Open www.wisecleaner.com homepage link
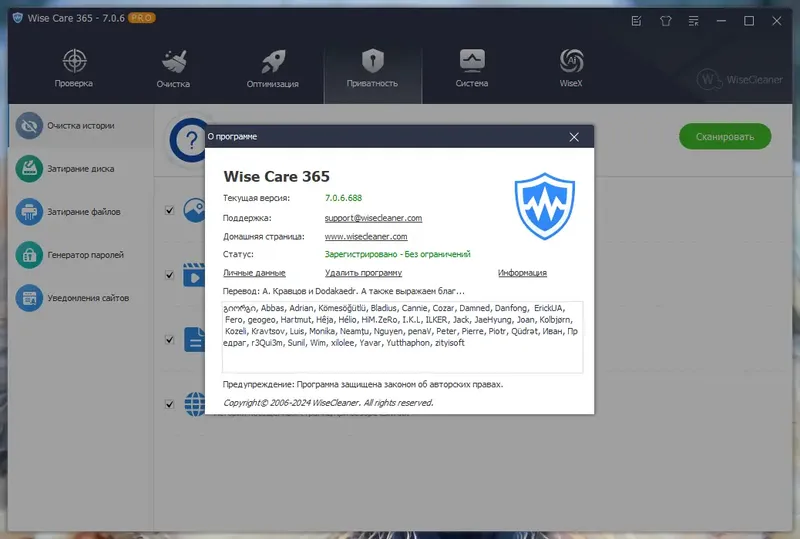This screenshot has width=800, height=539. [x=366, y=236]
